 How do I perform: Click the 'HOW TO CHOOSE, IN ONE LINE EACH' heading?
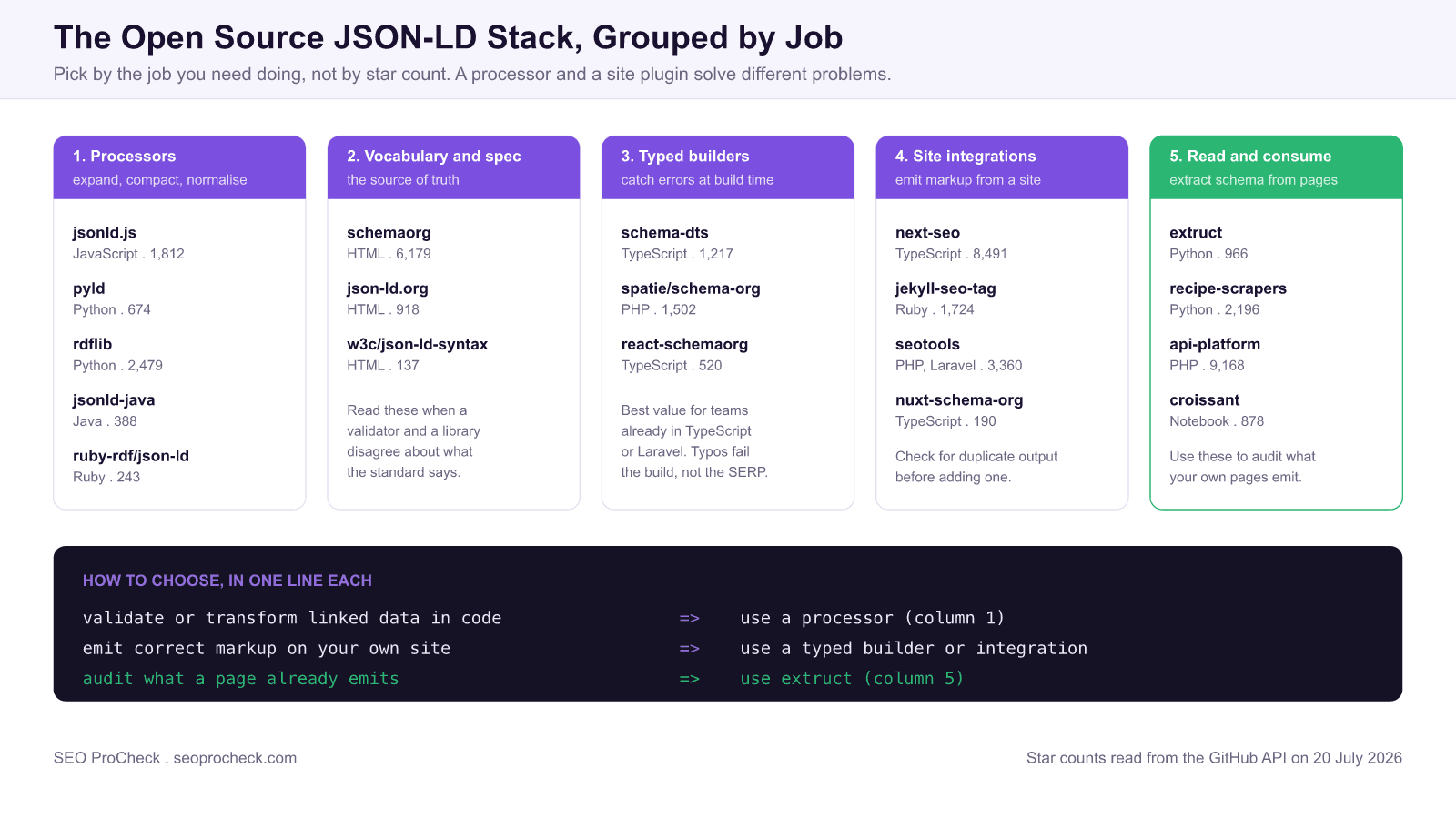click(x=227, y=581)
